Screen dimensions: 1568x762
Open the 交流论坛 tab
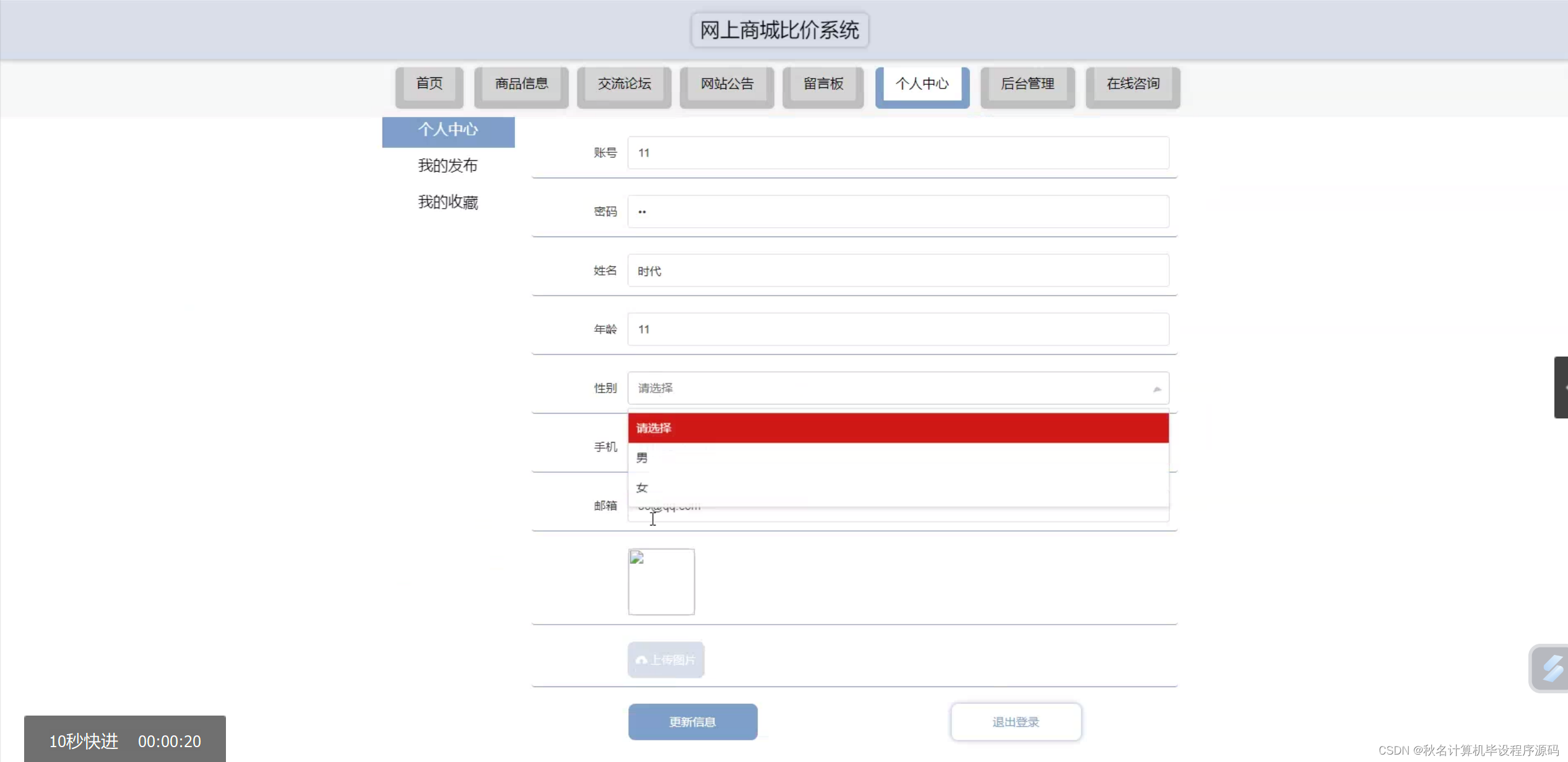coord(623,84)
